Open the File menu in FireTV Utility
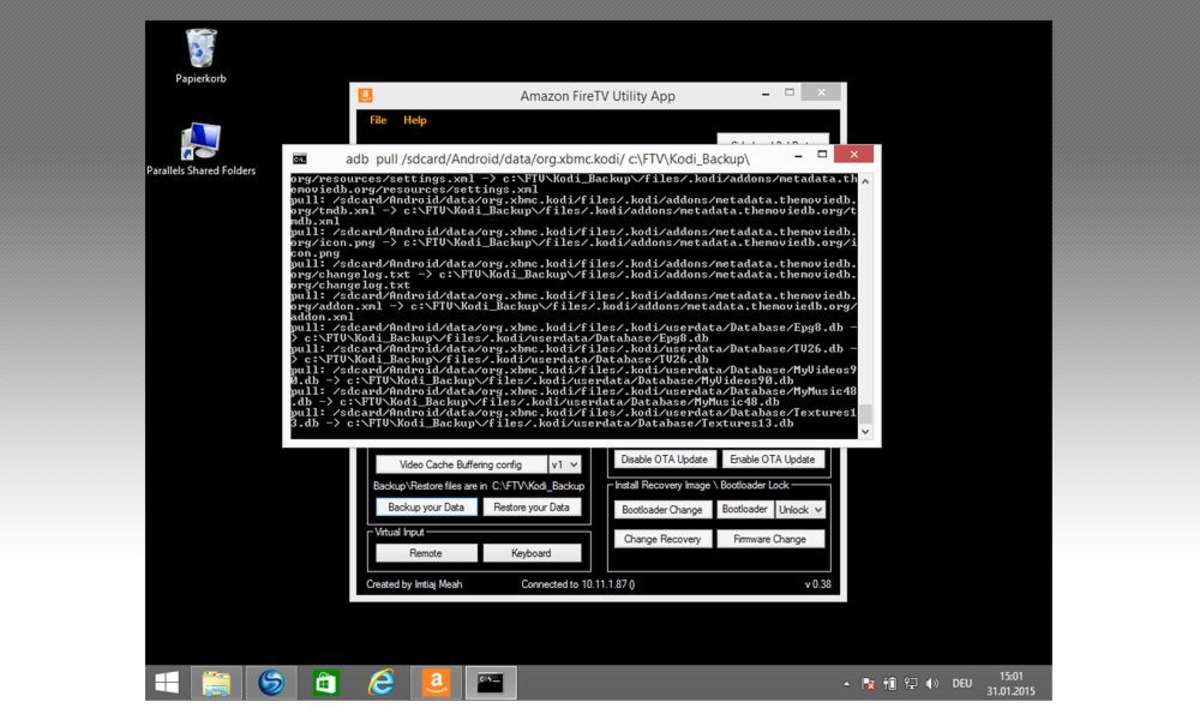The height and width of the screenshot is (720, 1200). click(378, 120)
